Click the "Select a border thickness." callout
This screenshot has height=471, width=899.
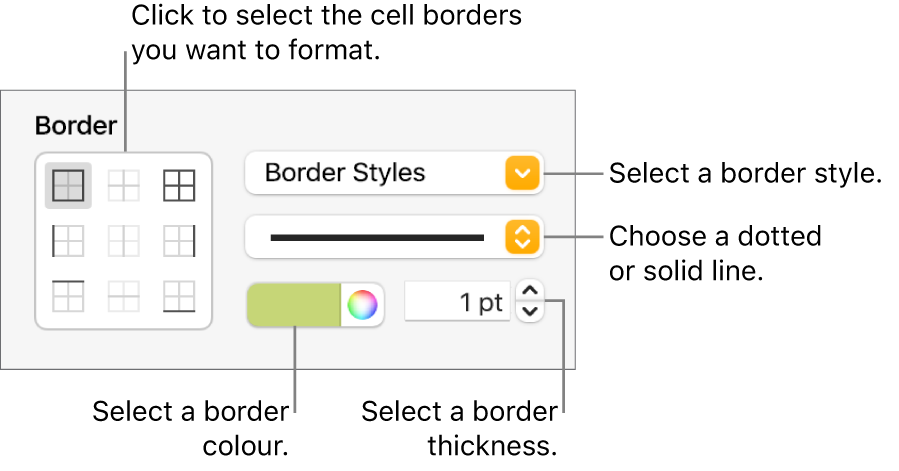(x=459, y=428)
